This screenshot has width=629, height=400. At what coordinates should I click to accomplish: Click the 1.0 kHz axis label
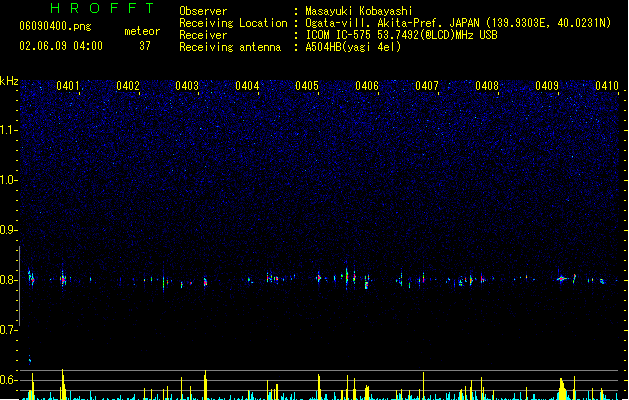point(7,180)
